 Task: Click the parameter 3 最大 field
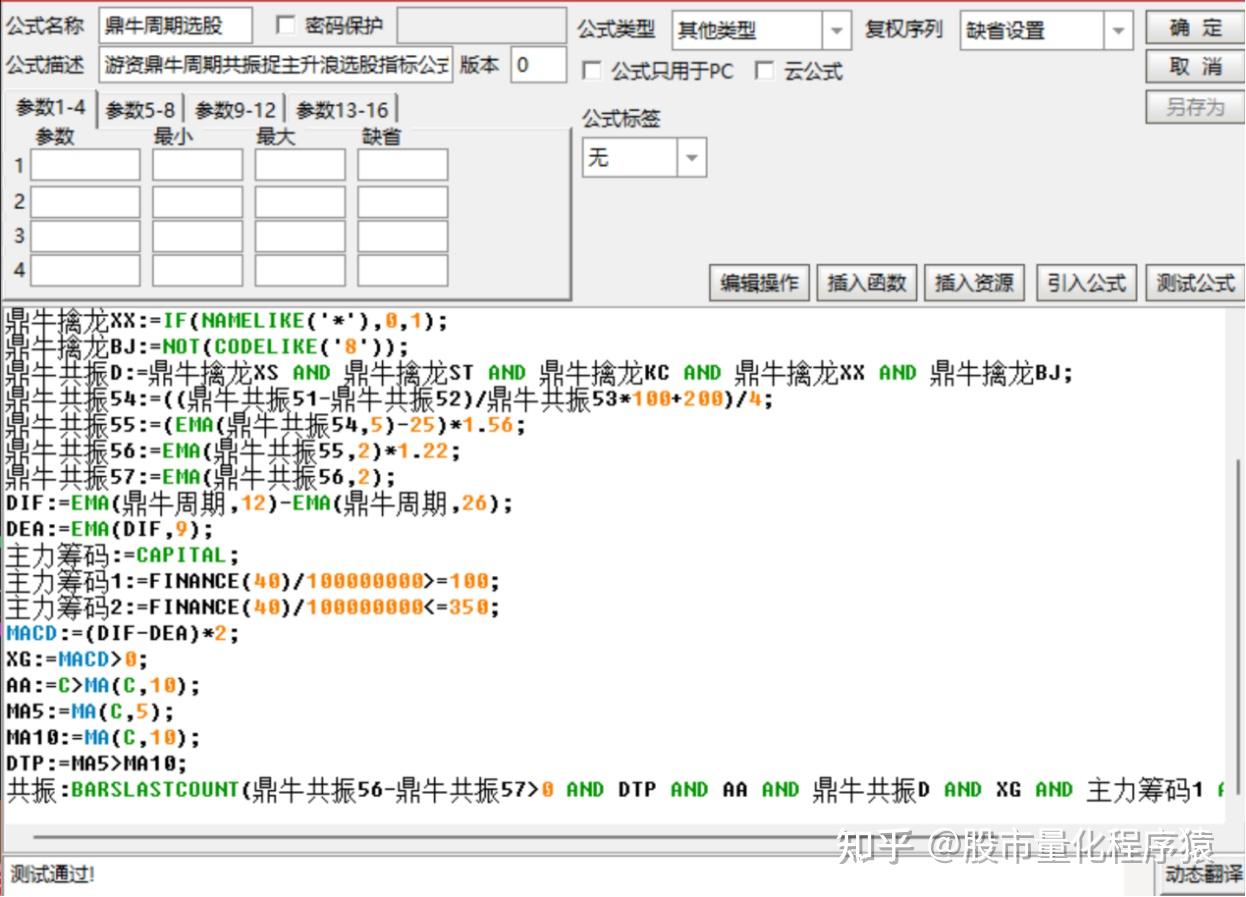299,236
